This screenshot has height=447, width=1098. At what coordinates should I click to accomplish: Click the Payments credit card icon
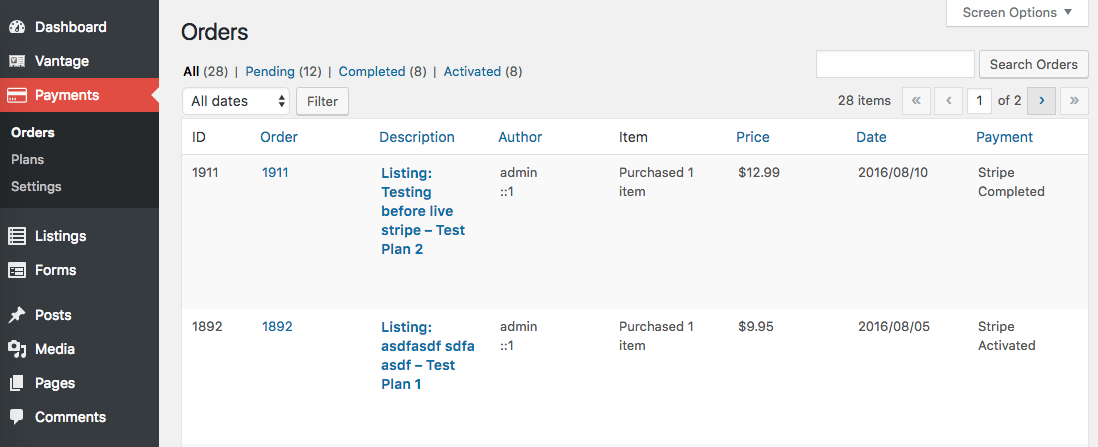click(17, 95)
